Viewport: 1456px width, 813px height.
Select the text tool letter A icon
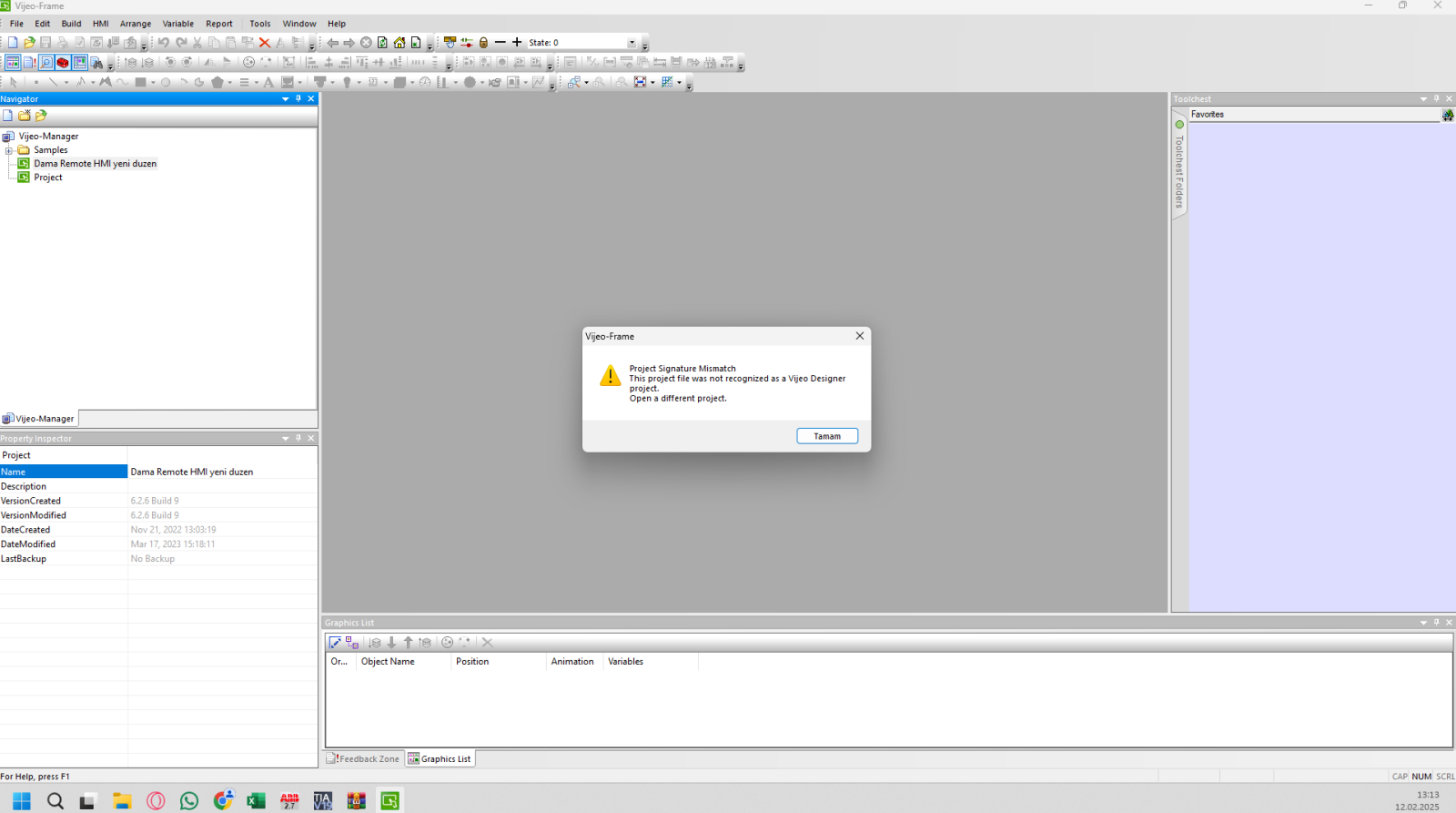click(268, 83)
